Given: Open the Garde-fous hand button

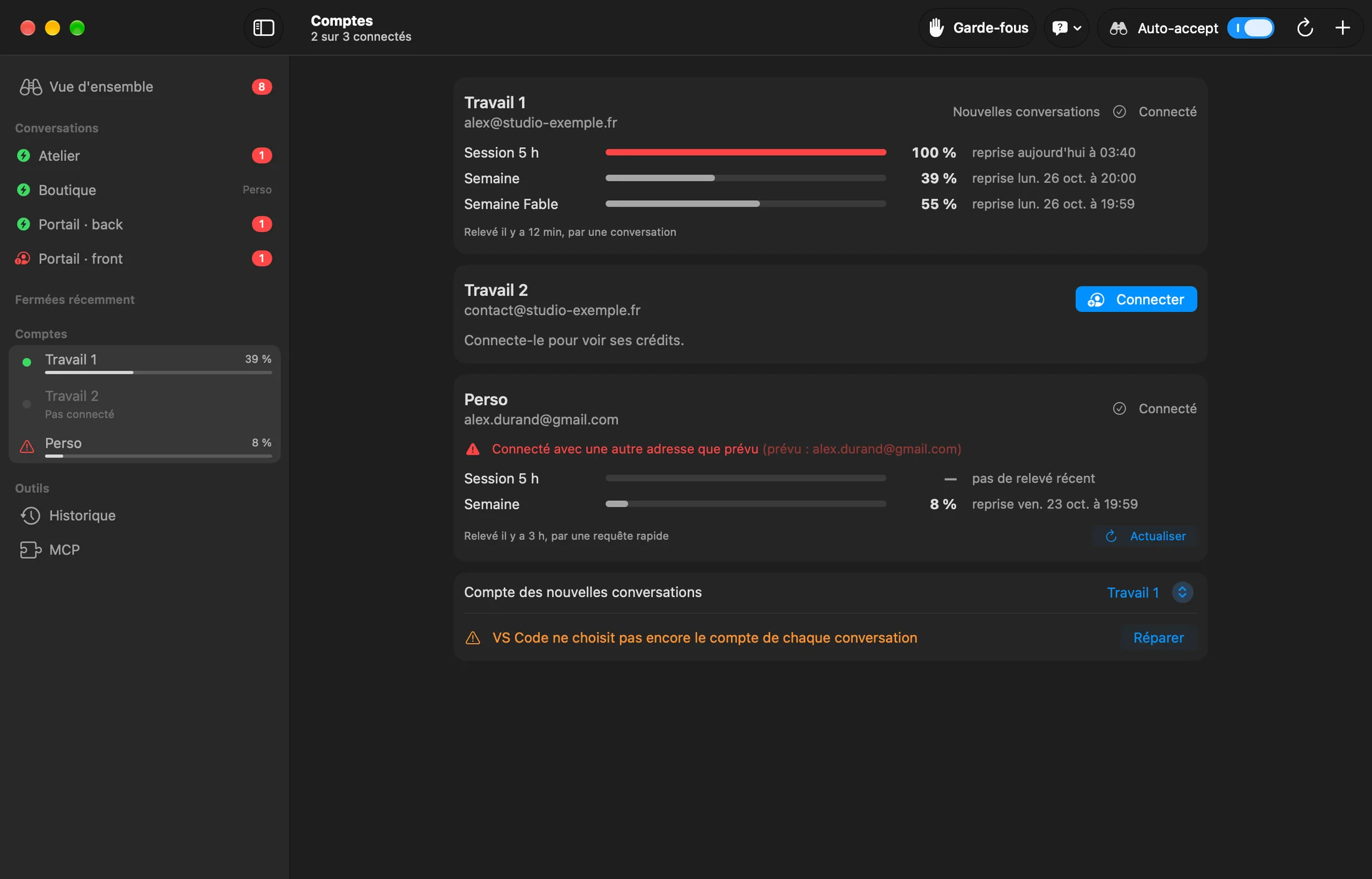Looking at the screenshot, I should click(977, 28).
